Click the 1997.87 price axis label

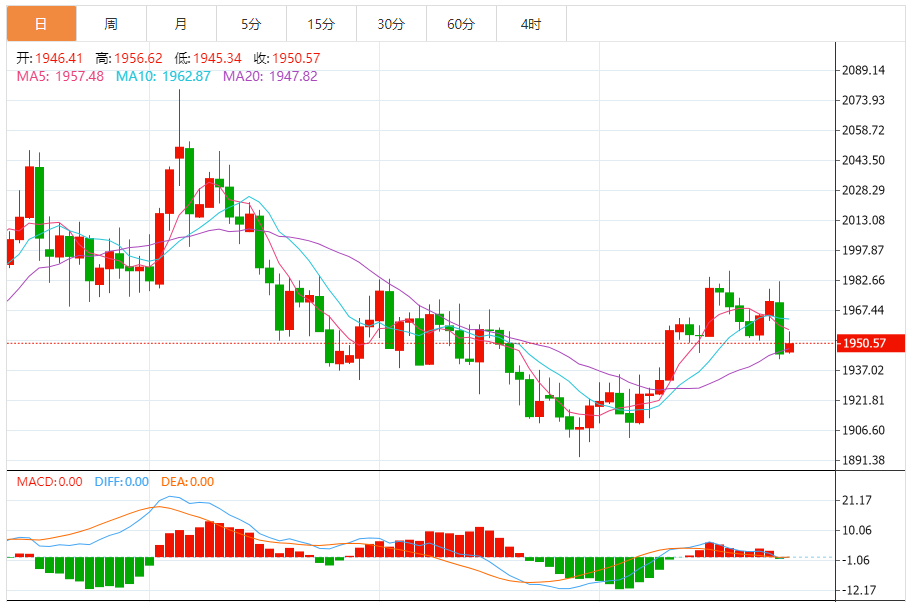[863, 250]
